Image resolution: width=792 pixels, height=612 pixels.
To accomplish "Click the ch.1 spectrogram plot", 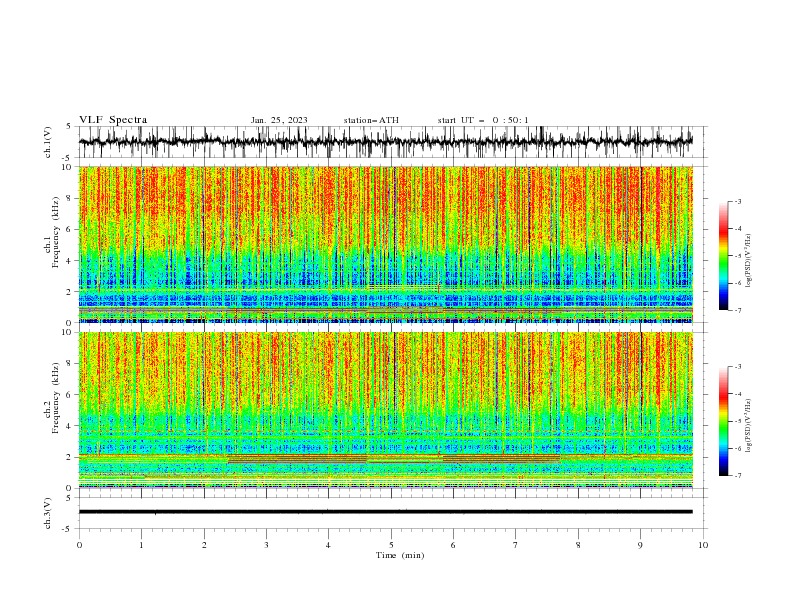I will 385,244.
